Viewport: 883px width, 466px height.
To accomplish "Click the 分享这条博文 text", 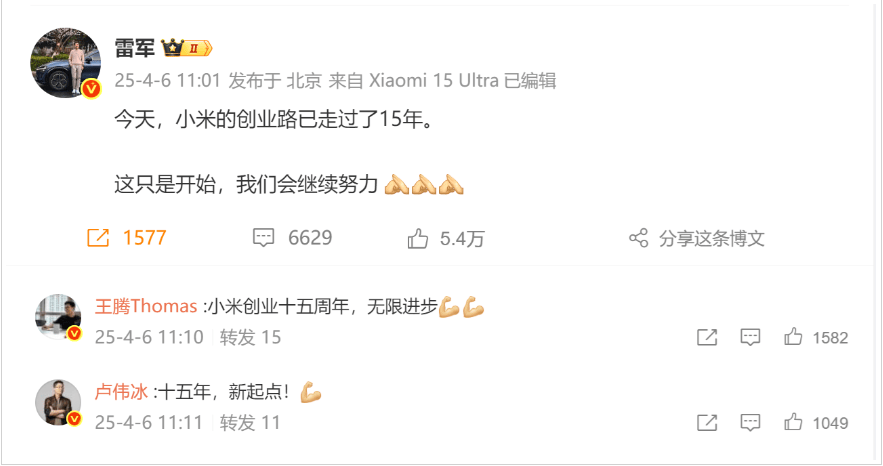I will coord(712,239).
